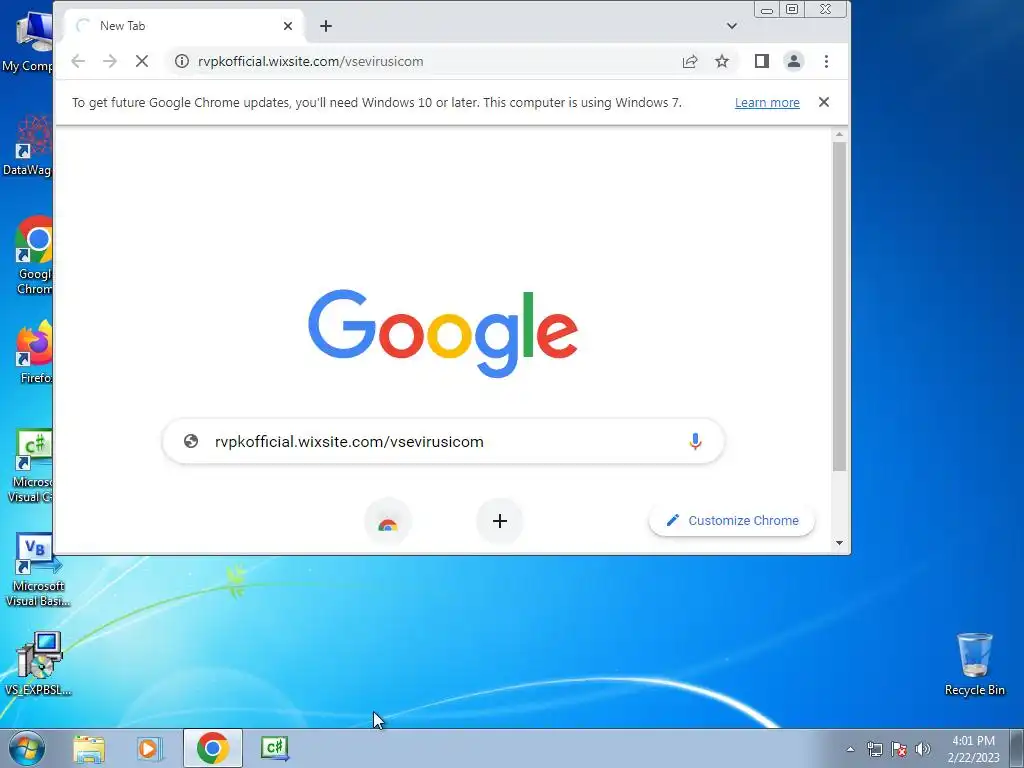Bookmark this tab with the star icon
This screenshot has height=768, width=1024.
(722, 61)
